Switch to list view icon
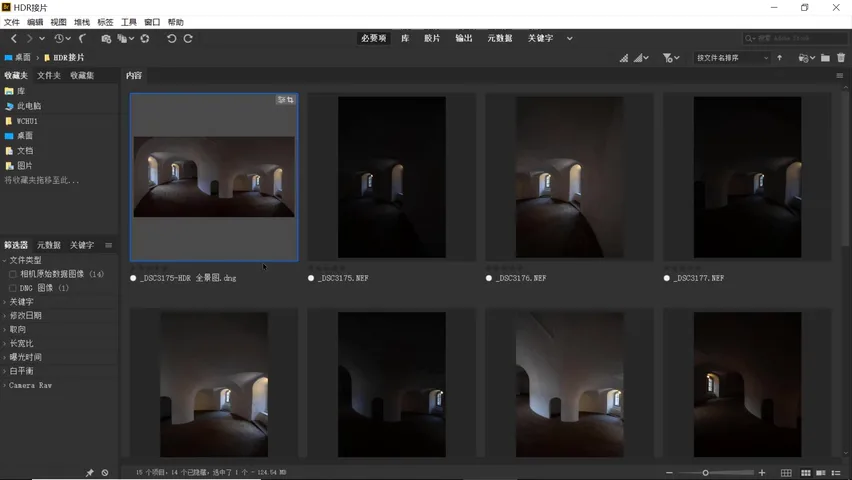 pyautogui.click(x=836, y=473)
